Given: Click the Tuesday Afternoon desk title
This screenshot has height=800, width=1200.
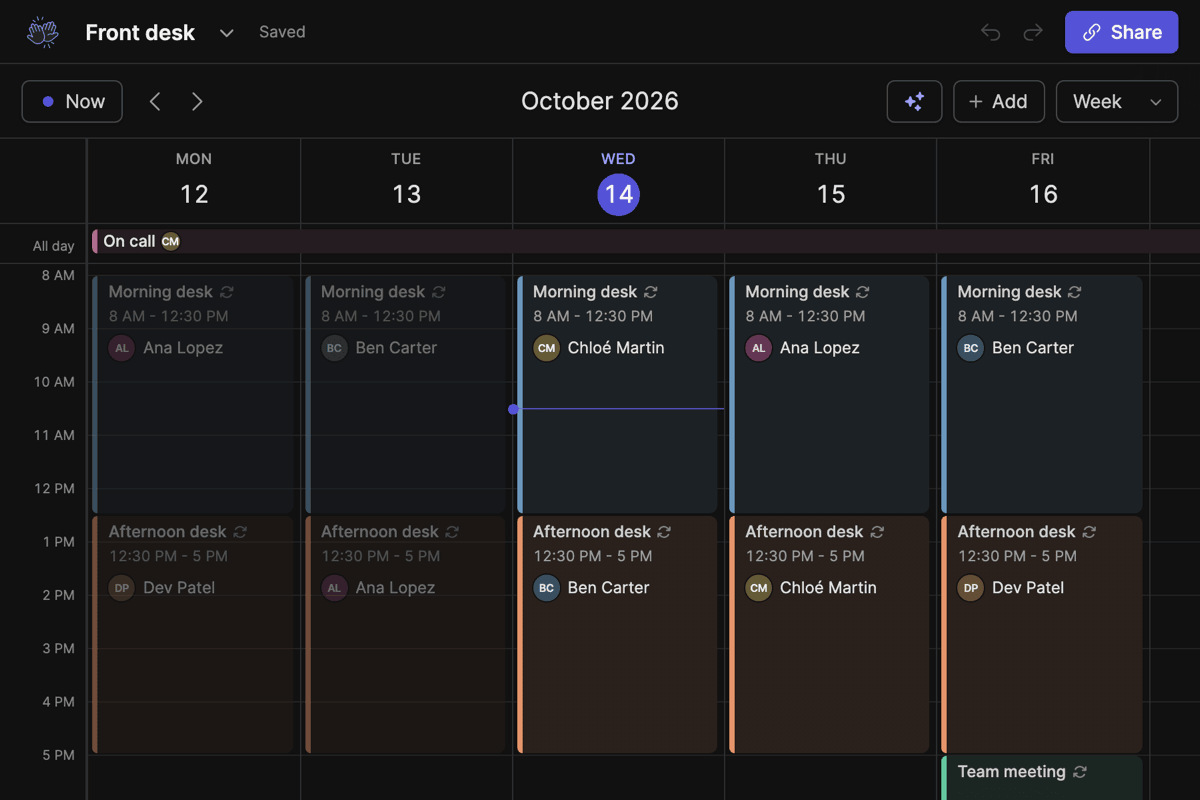Looking at the screenshot, I should click(x=380, y=532).
